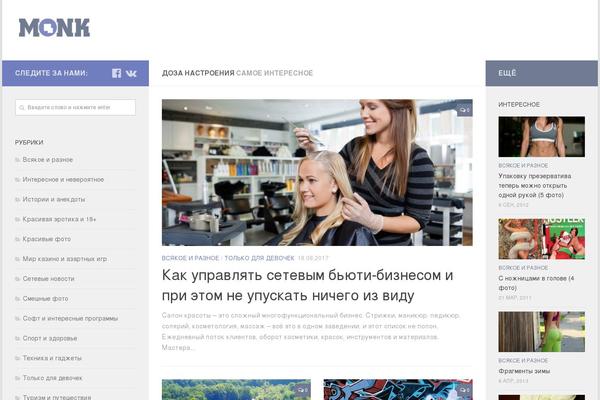
Task: Switch to the Доза настроения tab
Action: (x=198, y=73)
